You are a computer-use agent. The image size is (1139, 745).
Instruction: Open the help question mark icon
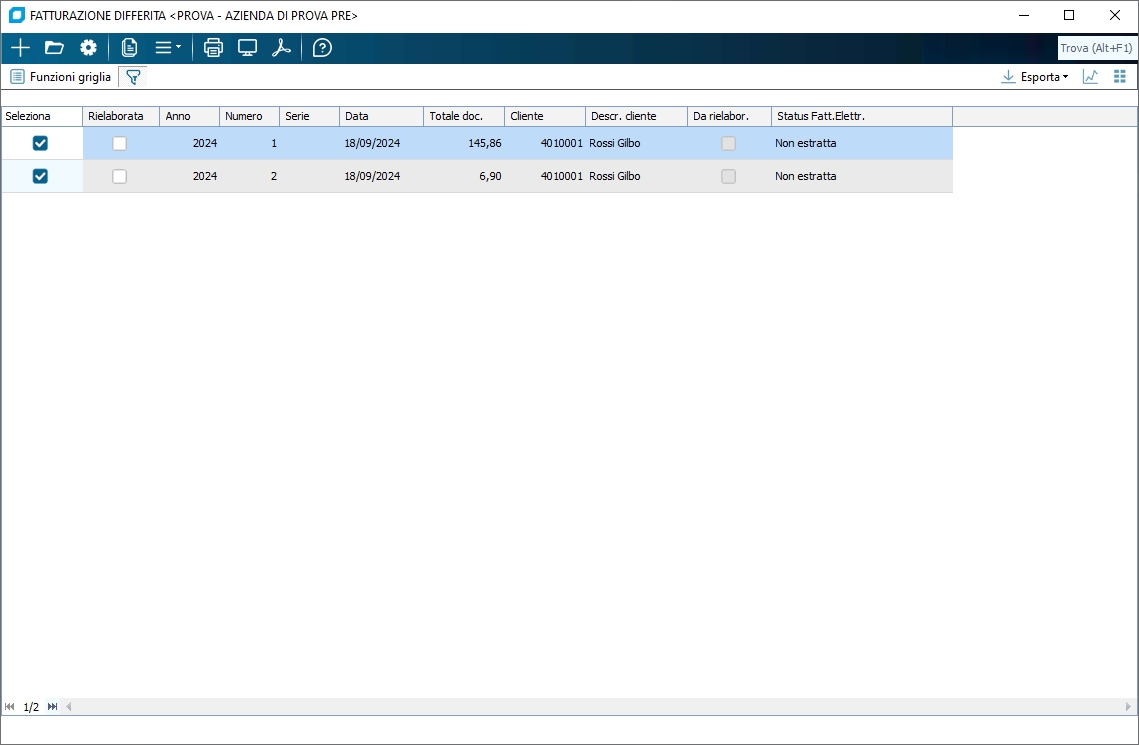[x=322, y=48]
